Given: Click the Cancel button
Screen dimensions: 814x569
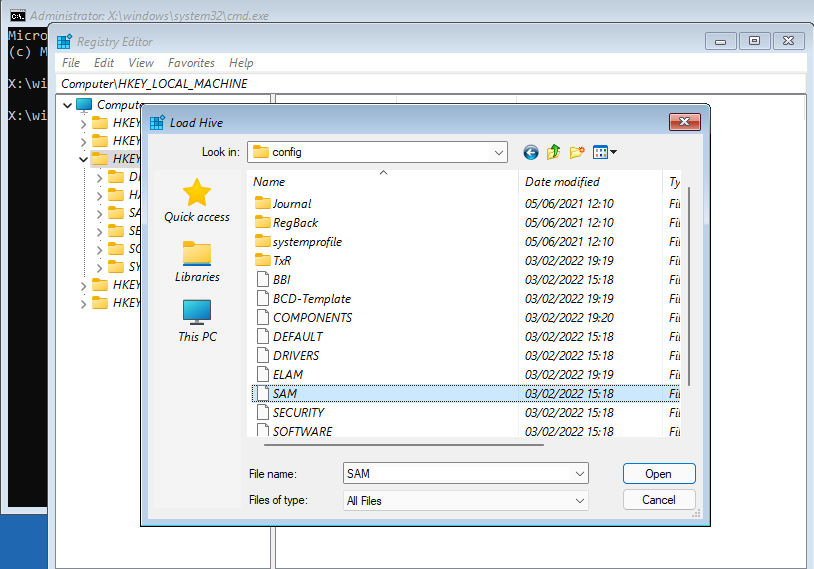Looking at the screenshot, I should pos(659,499).
